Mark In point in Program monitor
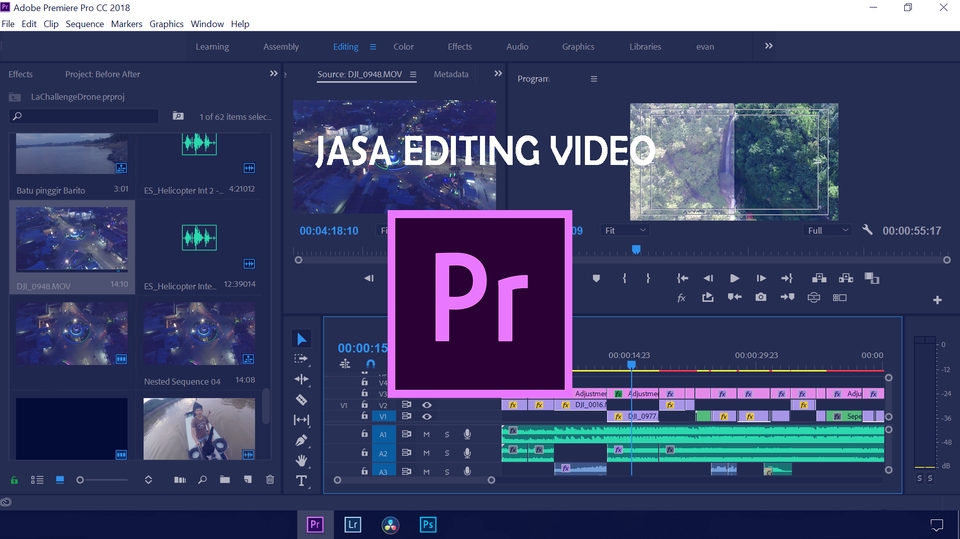 pyautogui.click(x=624, y=278)
